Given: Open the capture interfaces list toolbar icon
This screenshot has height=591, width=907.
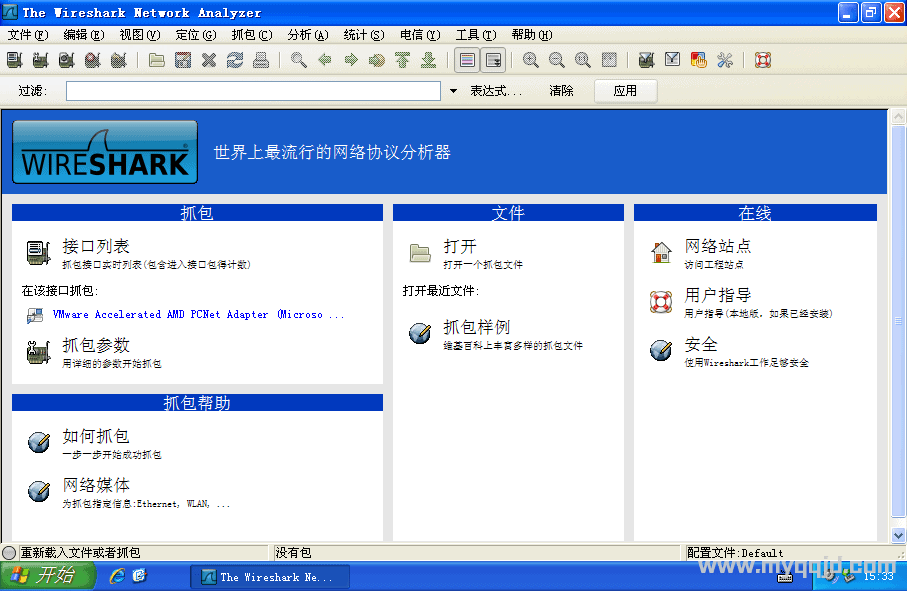Looking at the screenshot, I should (x=14, y=60).
